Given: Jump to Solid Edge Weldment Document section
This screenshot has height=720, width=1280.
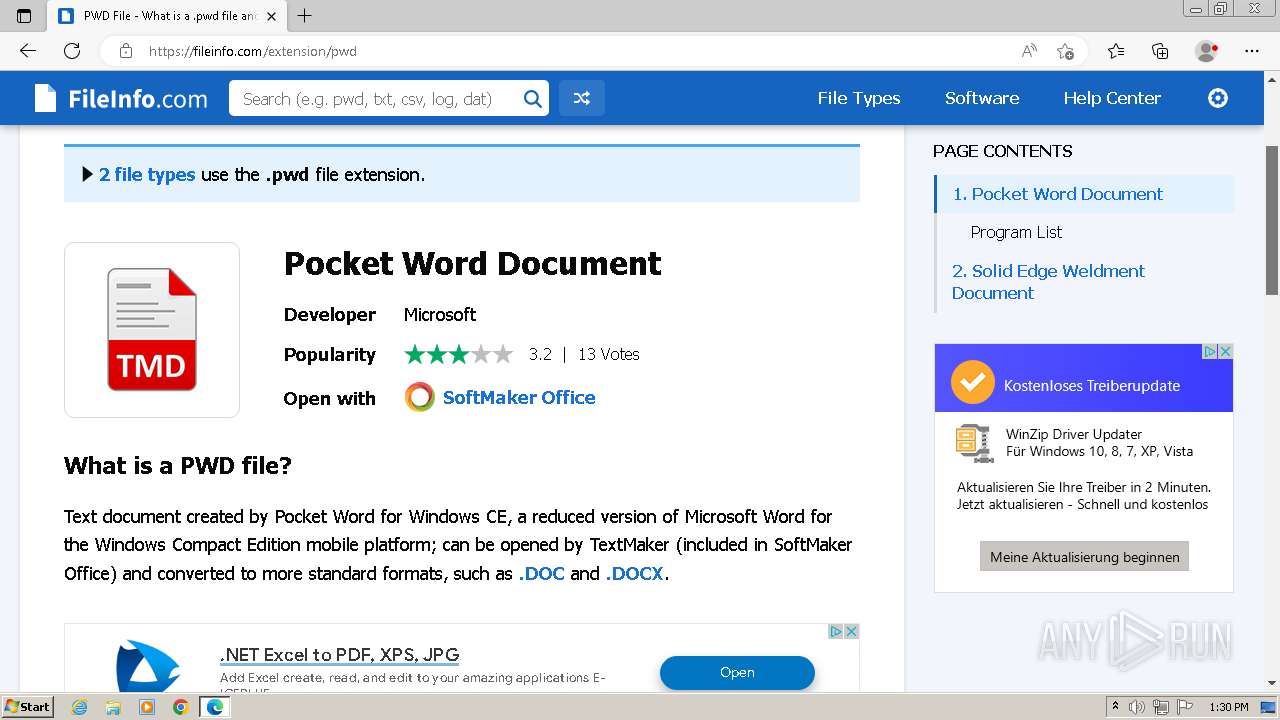Looking at the screenshot, I should (x=1048, y=282).
